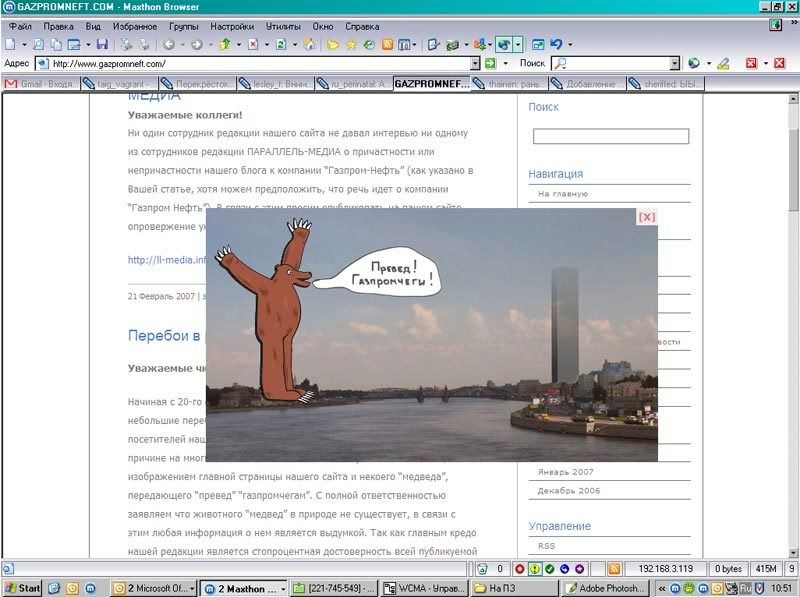This screenshot has width=800, height=597.
Task: Click the RSS link under Управление
Action: pos(546,546)
